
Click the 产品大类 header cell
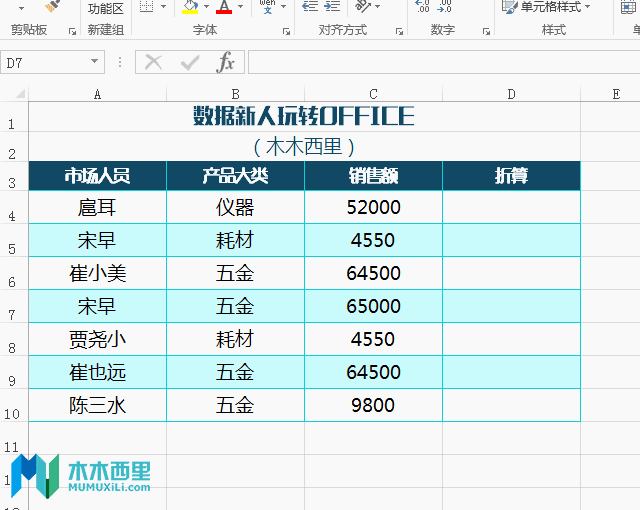236,176
